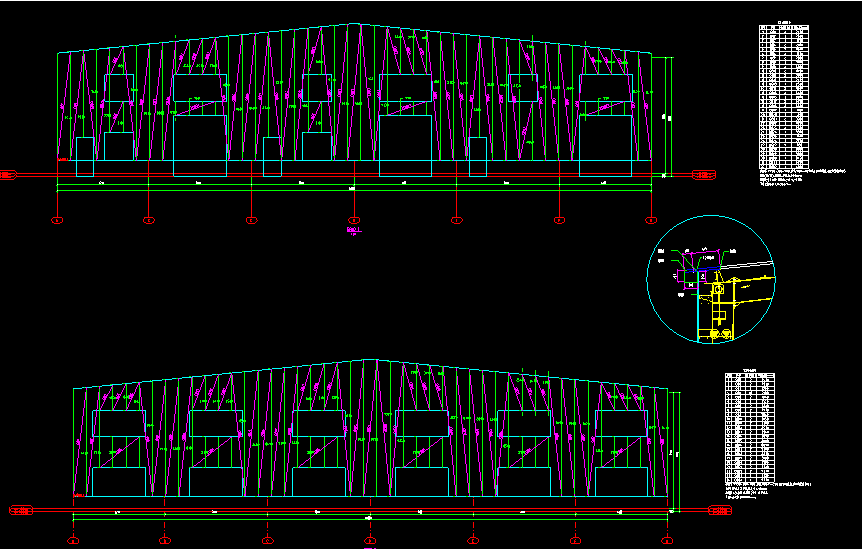Click the drawing title text below upper elevation

coord(353,231)
